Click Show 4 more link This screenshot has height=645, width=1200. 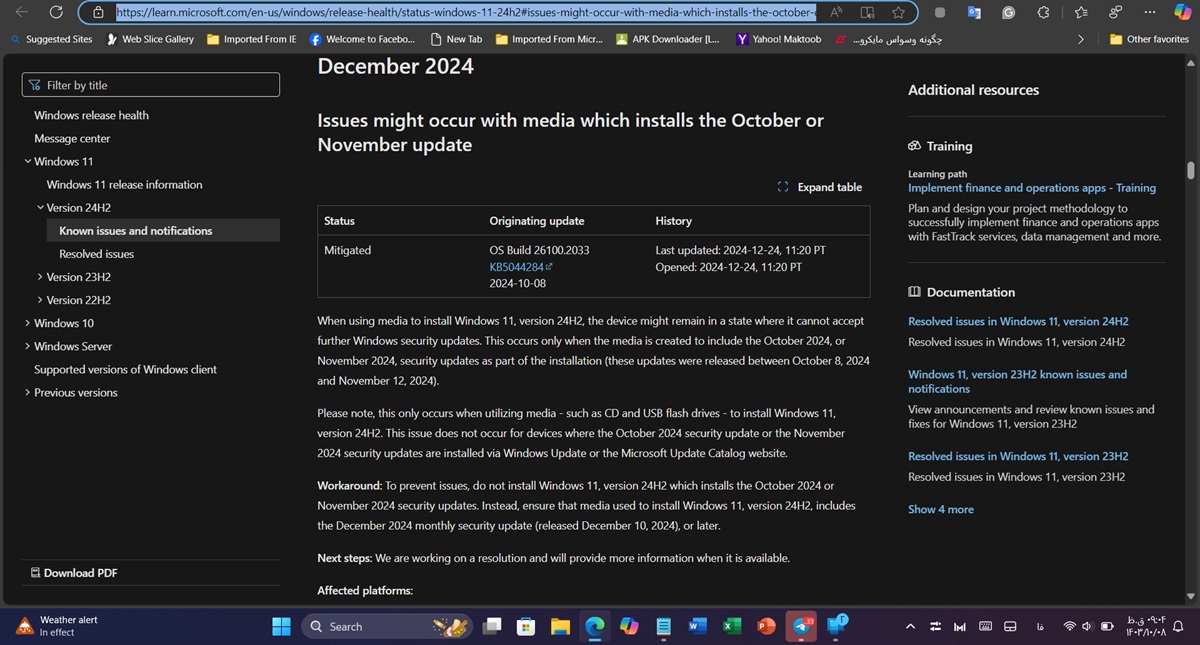[941, 509]
